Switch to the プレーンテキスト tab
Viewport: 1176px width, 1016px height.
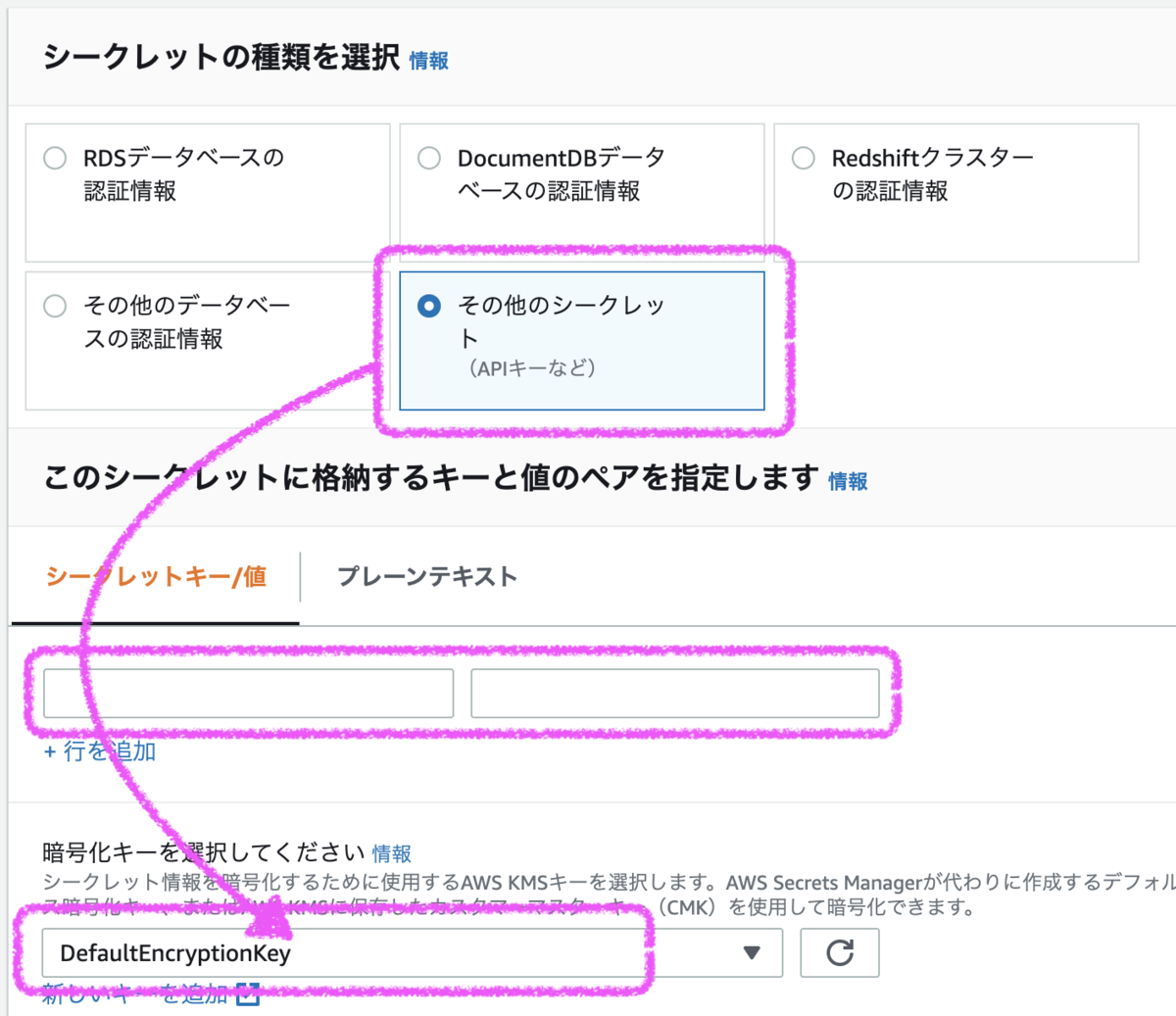click(x=425, y=577)
